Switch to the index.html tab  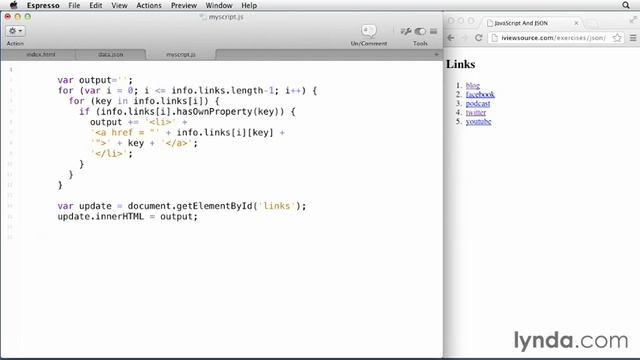(x=40, y=54)
